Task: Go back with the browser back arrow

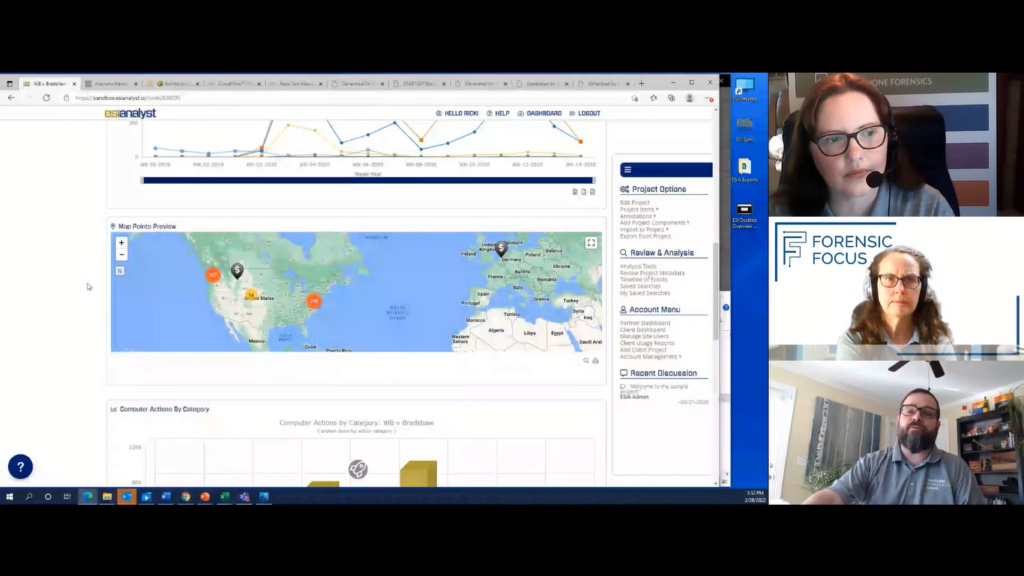Action: [11, 98]
